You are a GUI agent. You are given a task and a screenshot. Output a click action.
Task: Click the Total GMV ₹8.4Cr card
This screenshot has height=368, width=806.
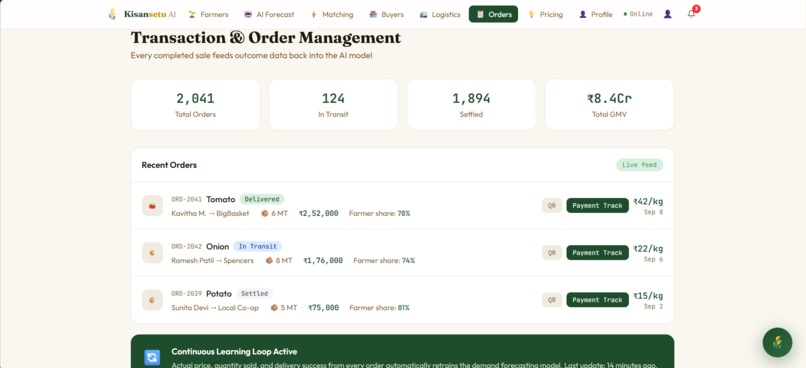tap(610, 104)
